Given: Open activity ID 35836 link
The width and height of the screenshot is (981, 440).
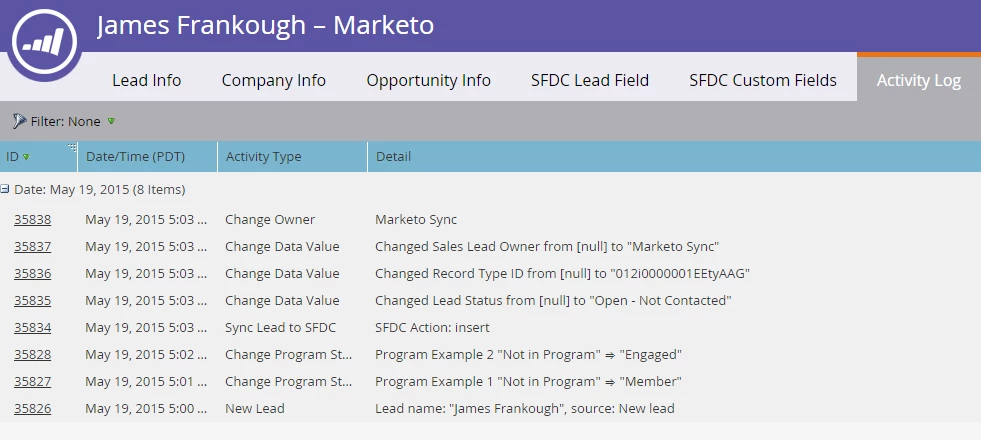Looking at the screenshot, I should click(33, 274).
